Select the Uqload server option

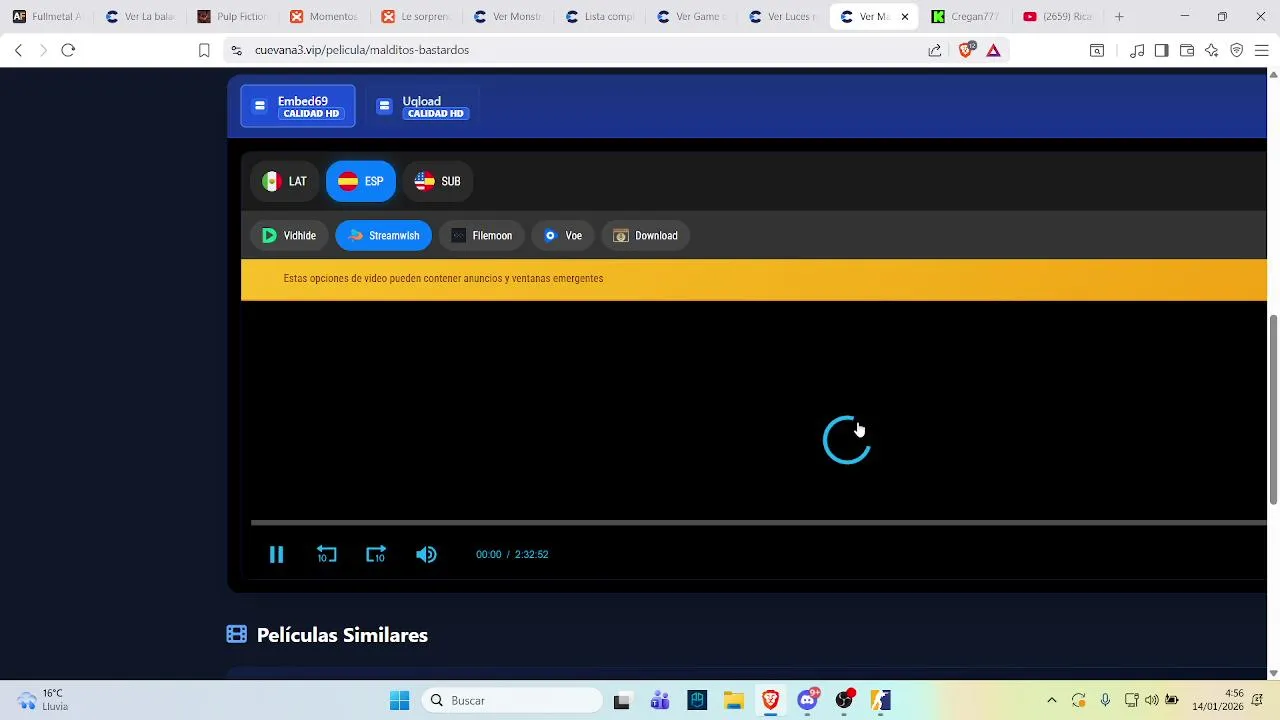coord(422,106)
